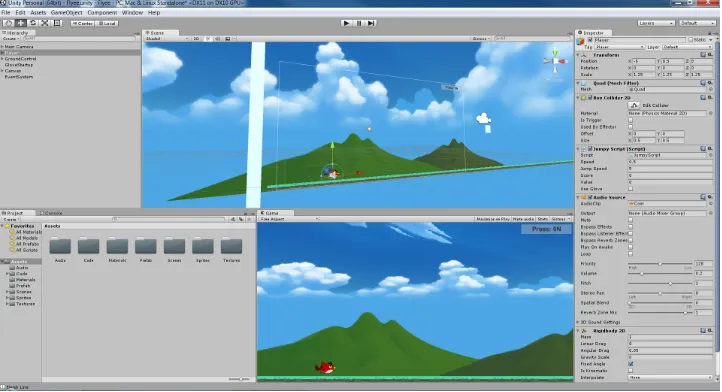This screenshot has height=392, width=722.
Task: Open the Default layout dropdown
Action: click(x=697, y=23)
